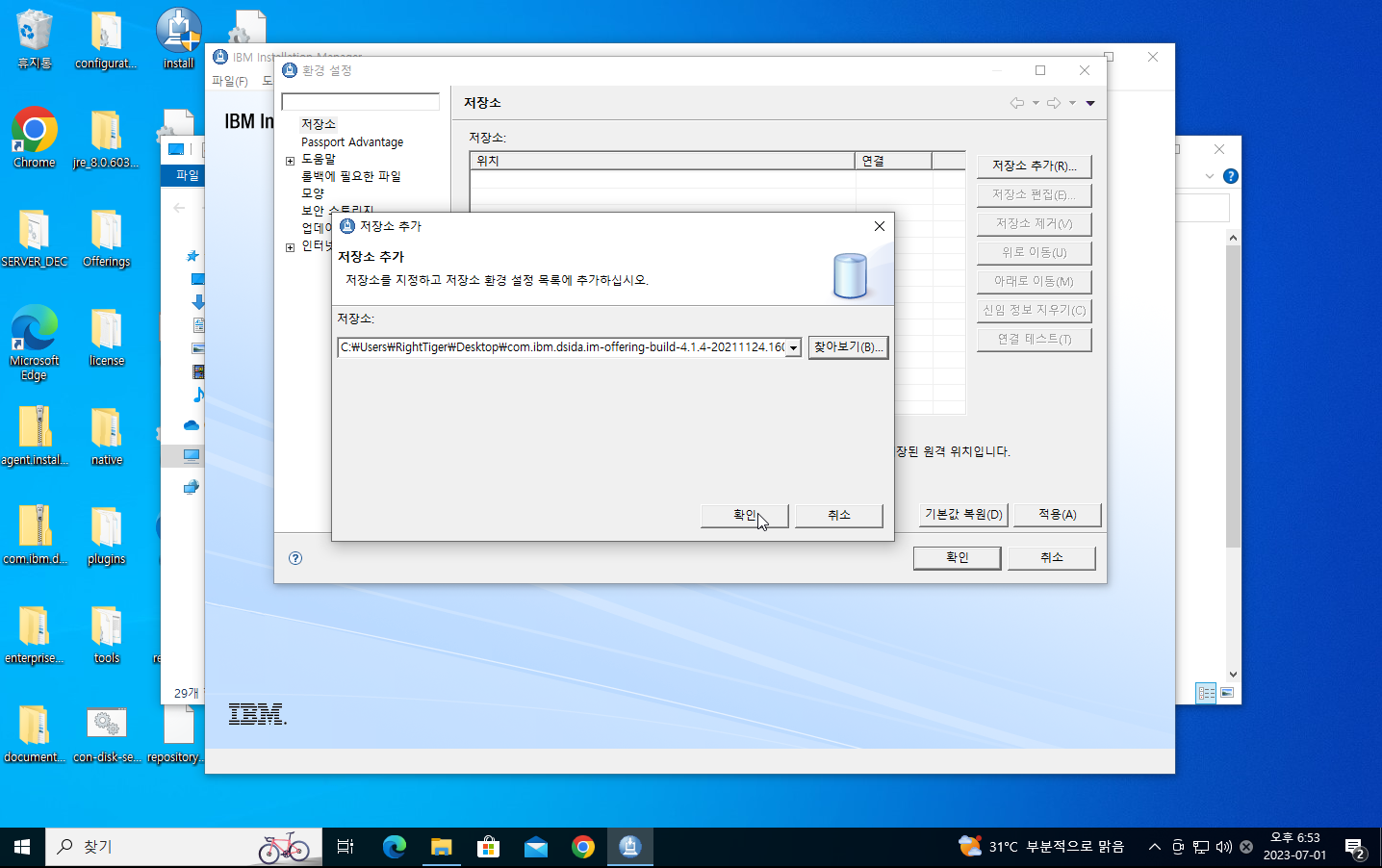Open the plugins folder icon
The image size is (1382, 868).
[106, 535]
